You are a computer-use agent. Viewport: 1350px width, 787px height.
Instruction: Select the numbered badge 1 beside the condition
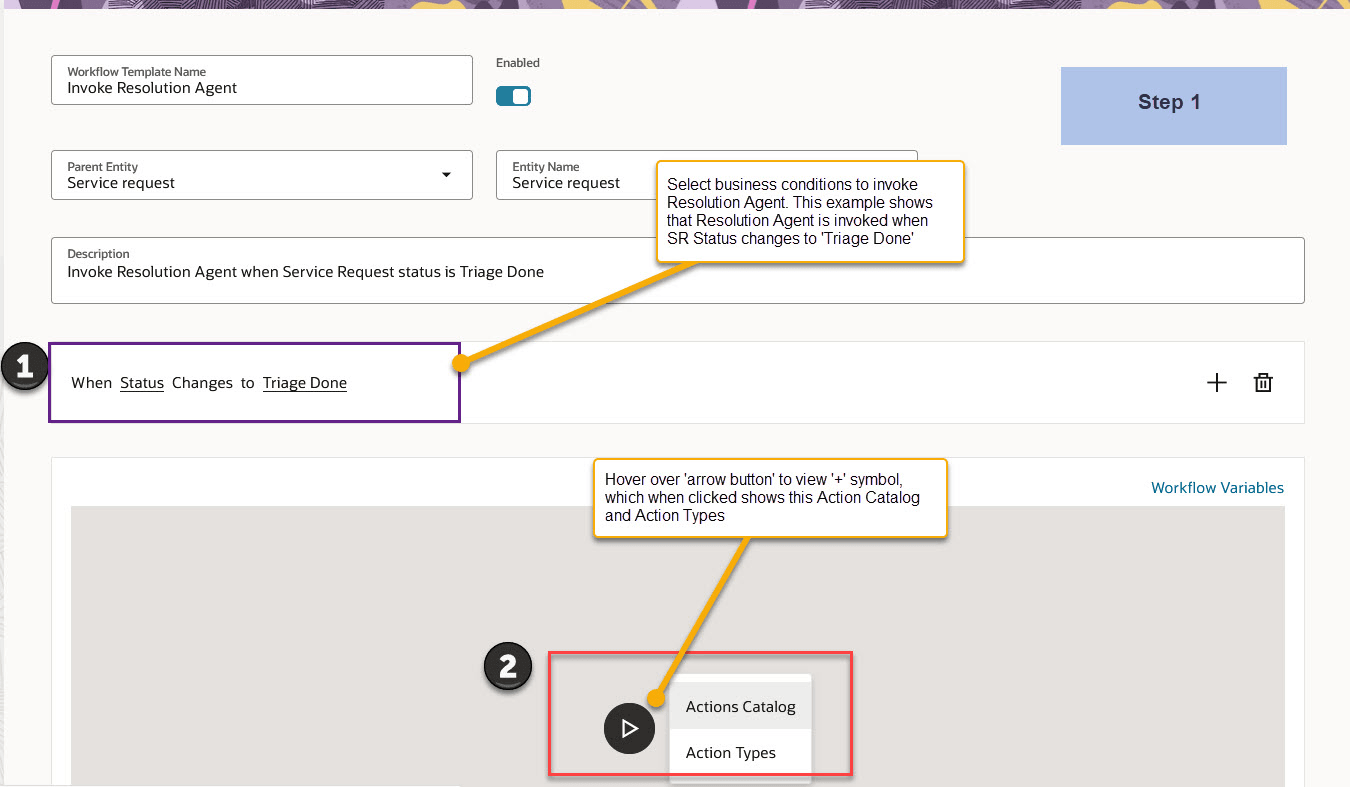[x=24, y=367]
